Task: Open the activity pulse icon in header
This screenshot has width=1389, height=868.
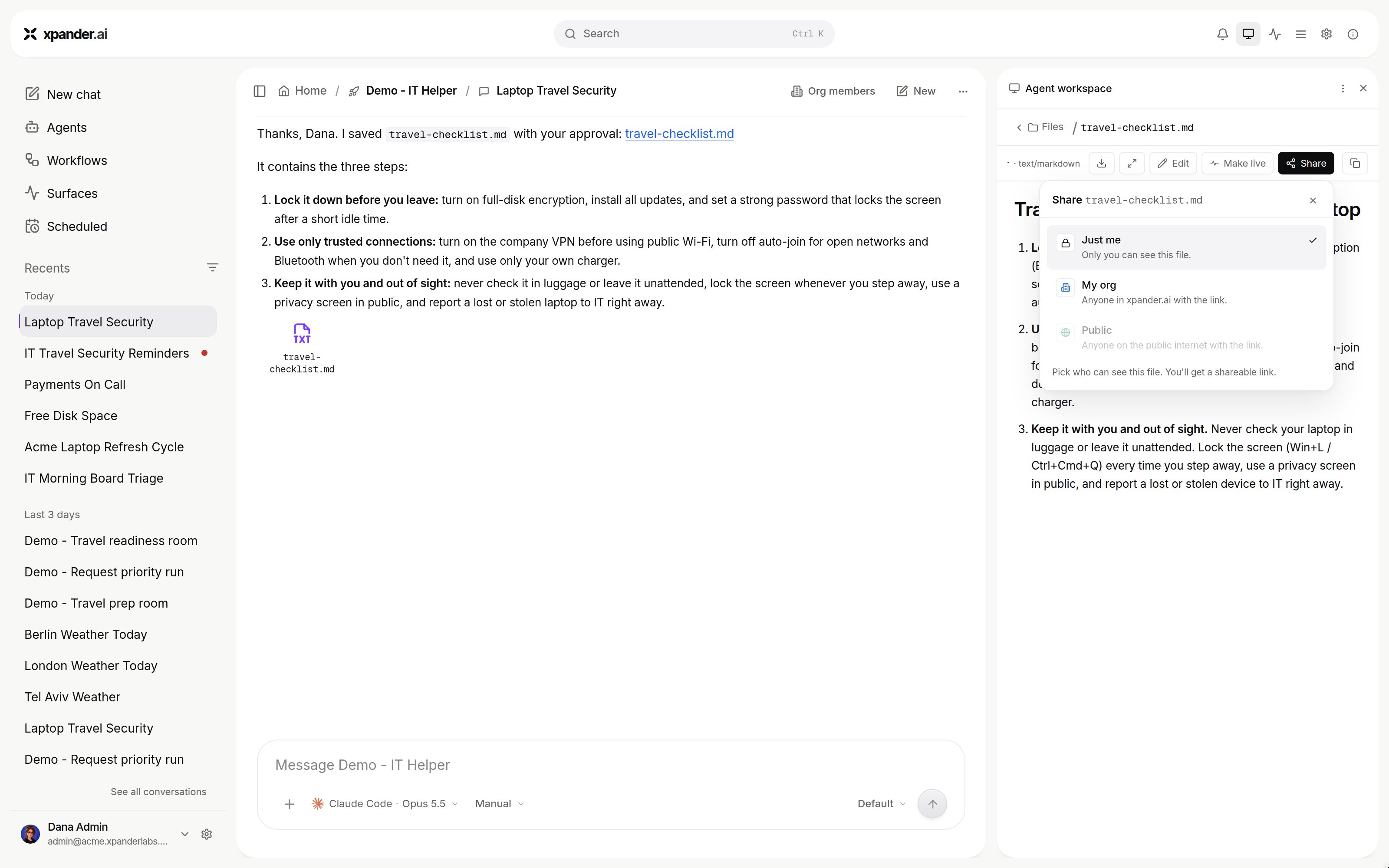Action: click(1275, 34)
